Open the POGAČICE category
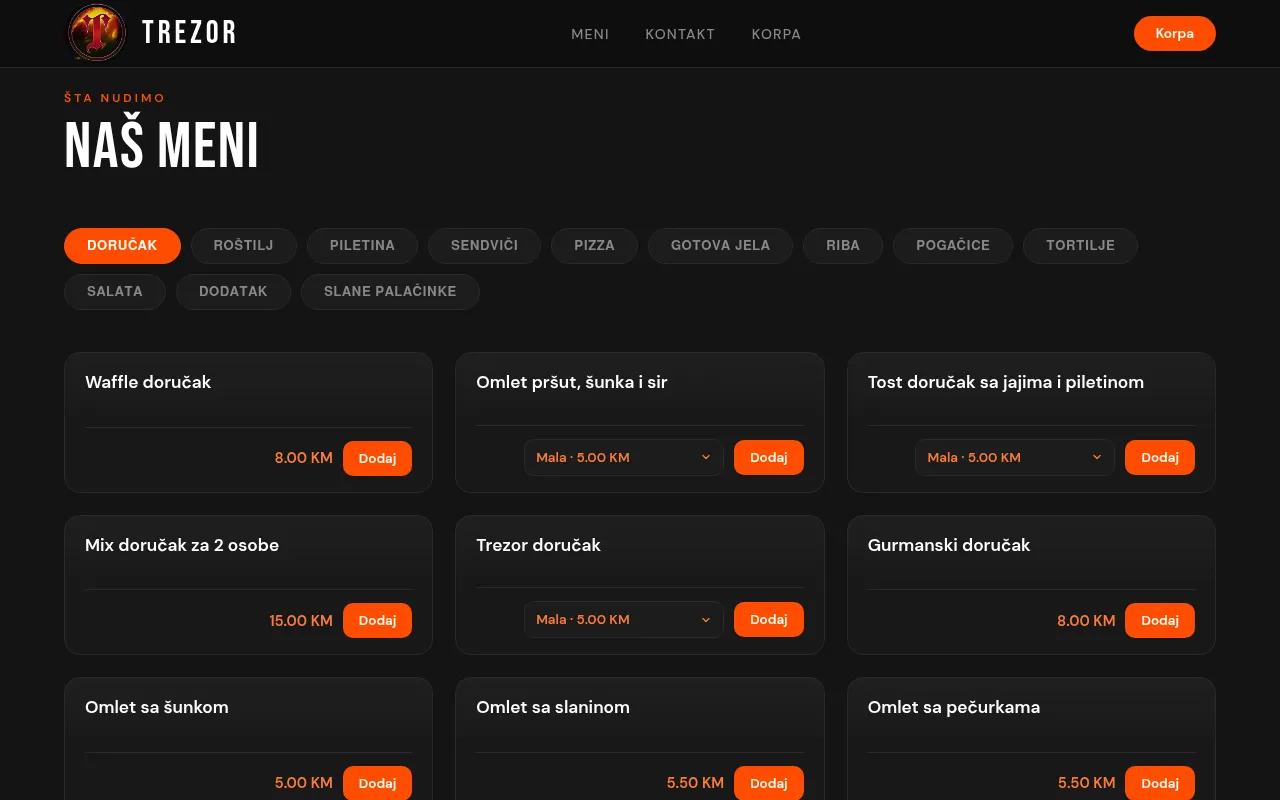The image size is (1280, 800). point(953,245)
